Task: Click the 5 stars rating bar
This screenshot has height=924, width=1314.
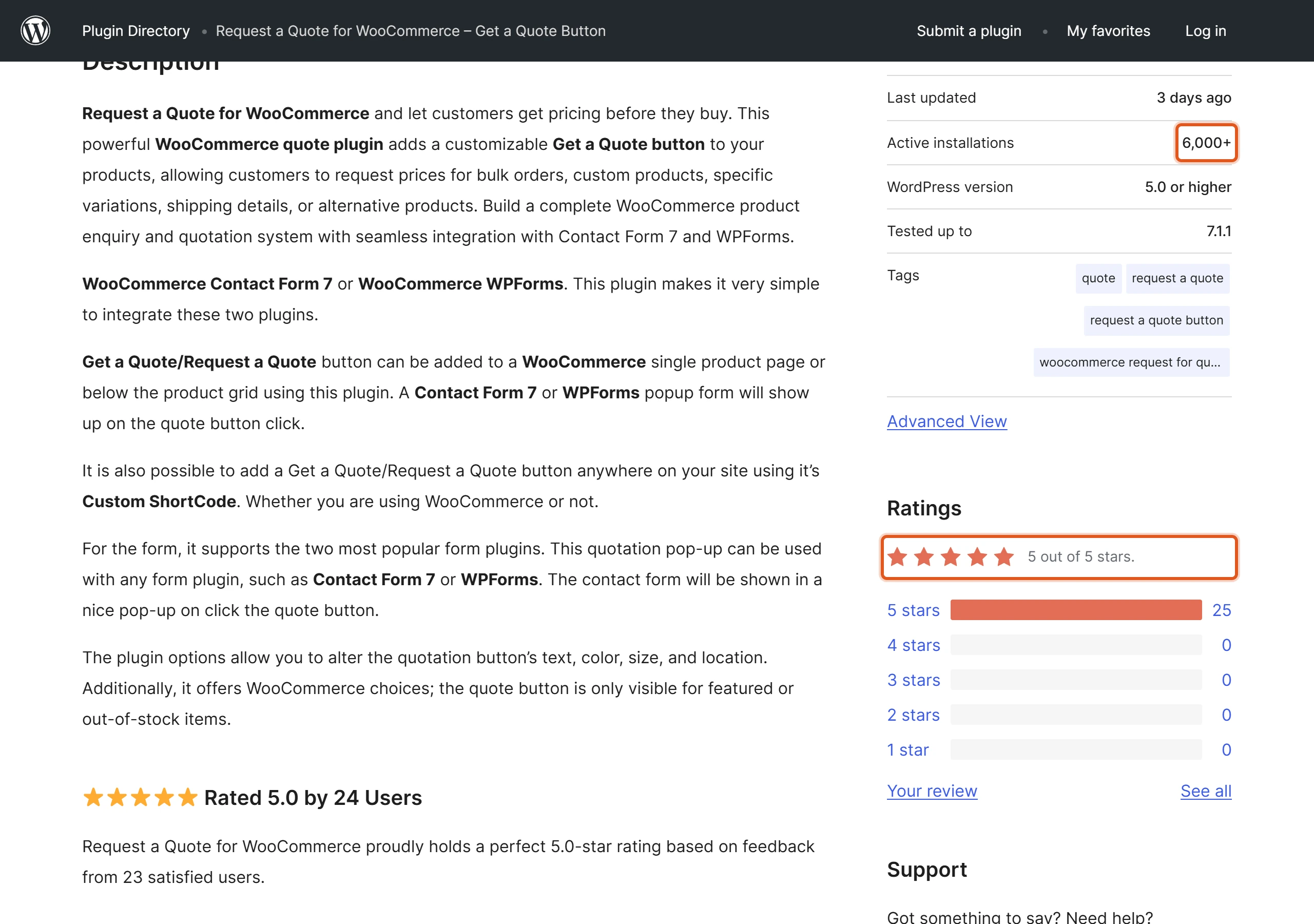Action: 1076,610
